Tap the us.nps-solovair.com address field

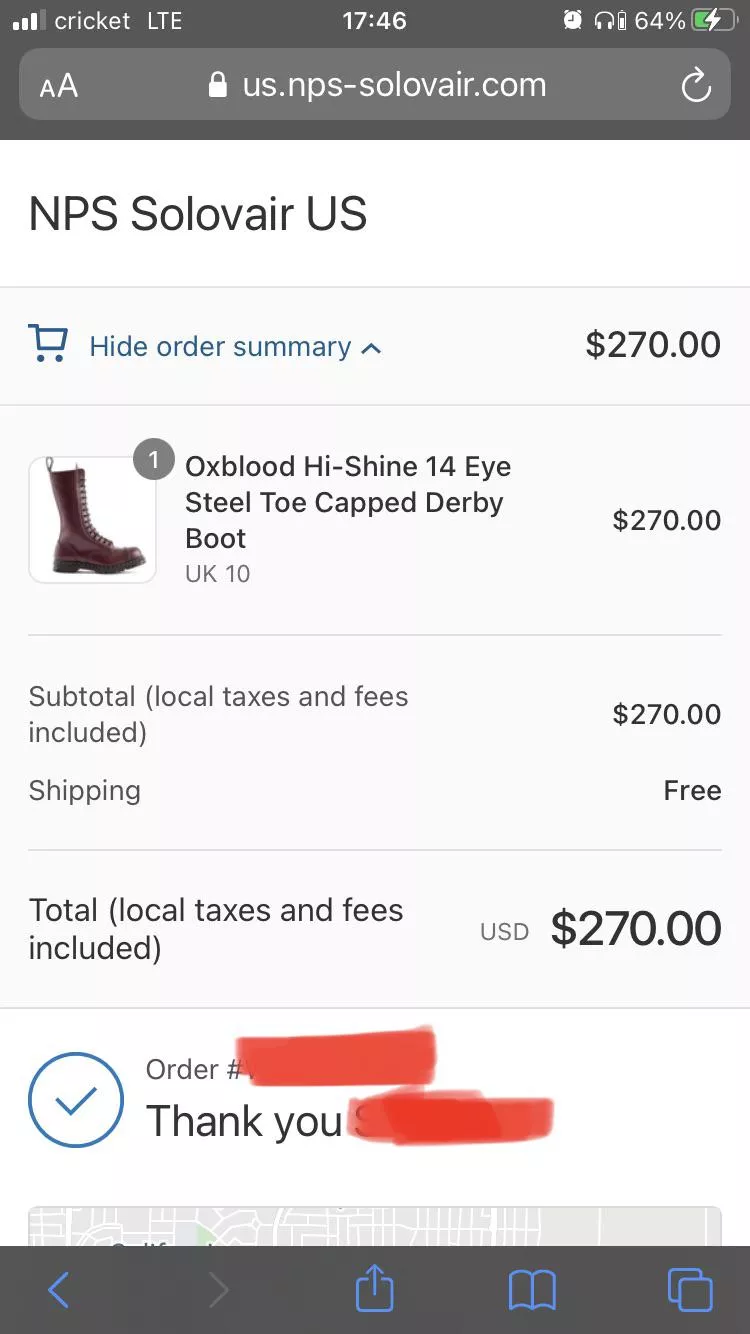tap(394, 85)
